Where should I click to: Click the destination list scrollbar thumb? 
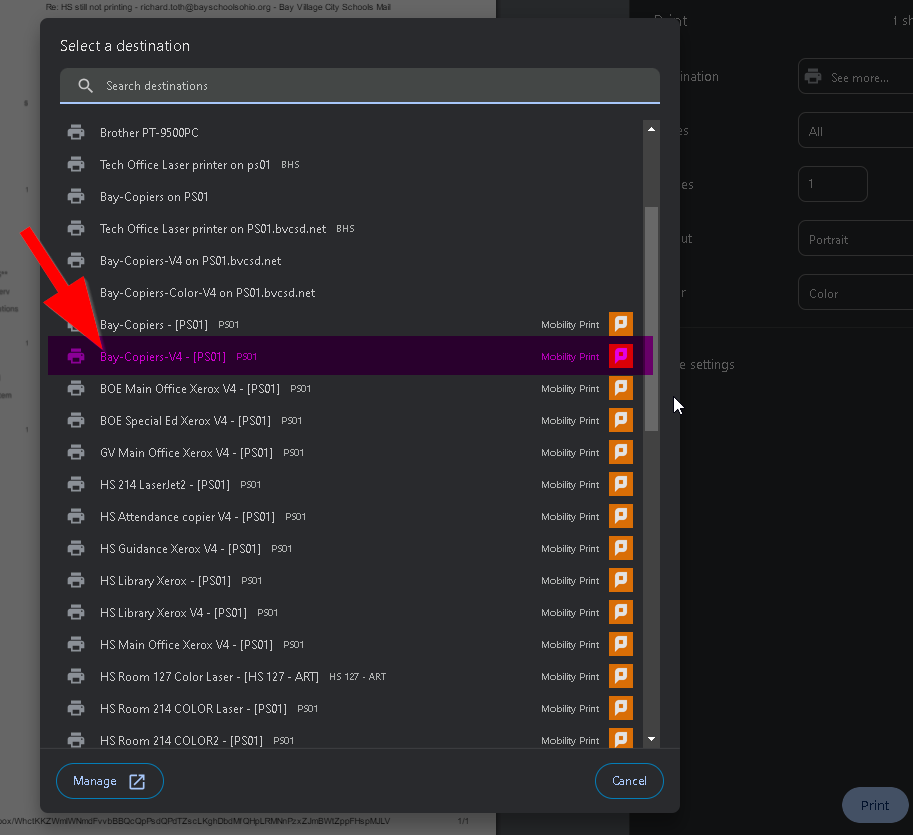[x=651, y=319]
